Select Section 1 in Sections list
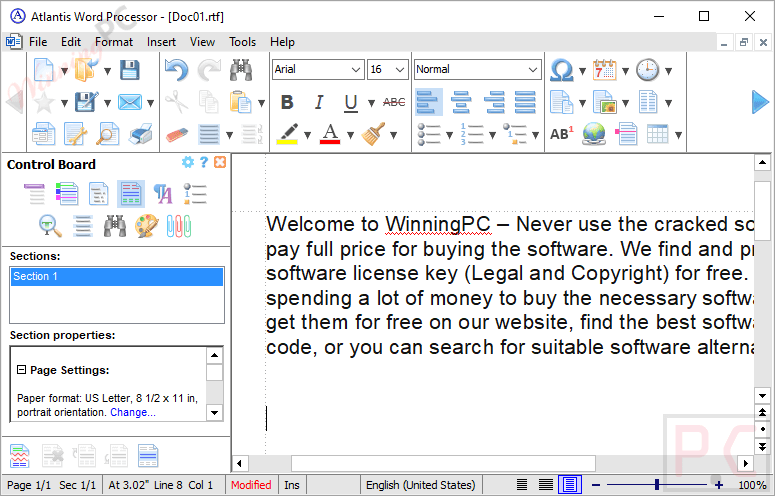The height and width of the screenshot is (496, 775). (117, 276)
